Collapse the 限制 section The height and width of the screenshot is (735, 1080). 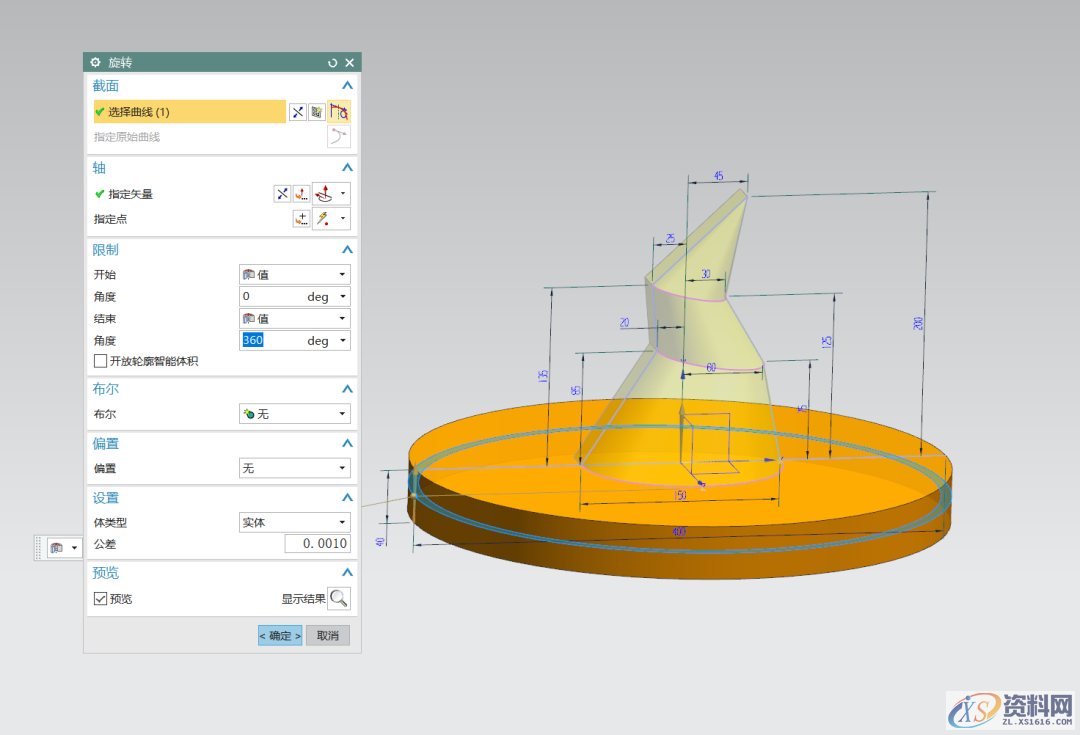tap(347, 250)
